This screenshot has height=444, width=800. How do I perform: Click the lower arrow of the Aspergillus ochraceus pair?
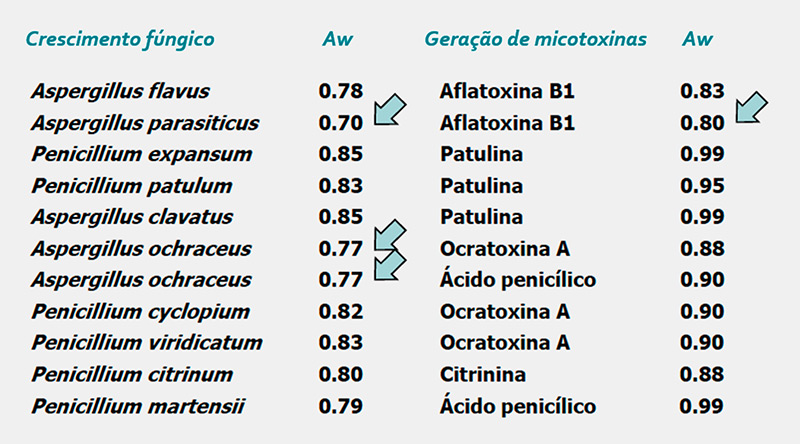(x=389, y=266)
